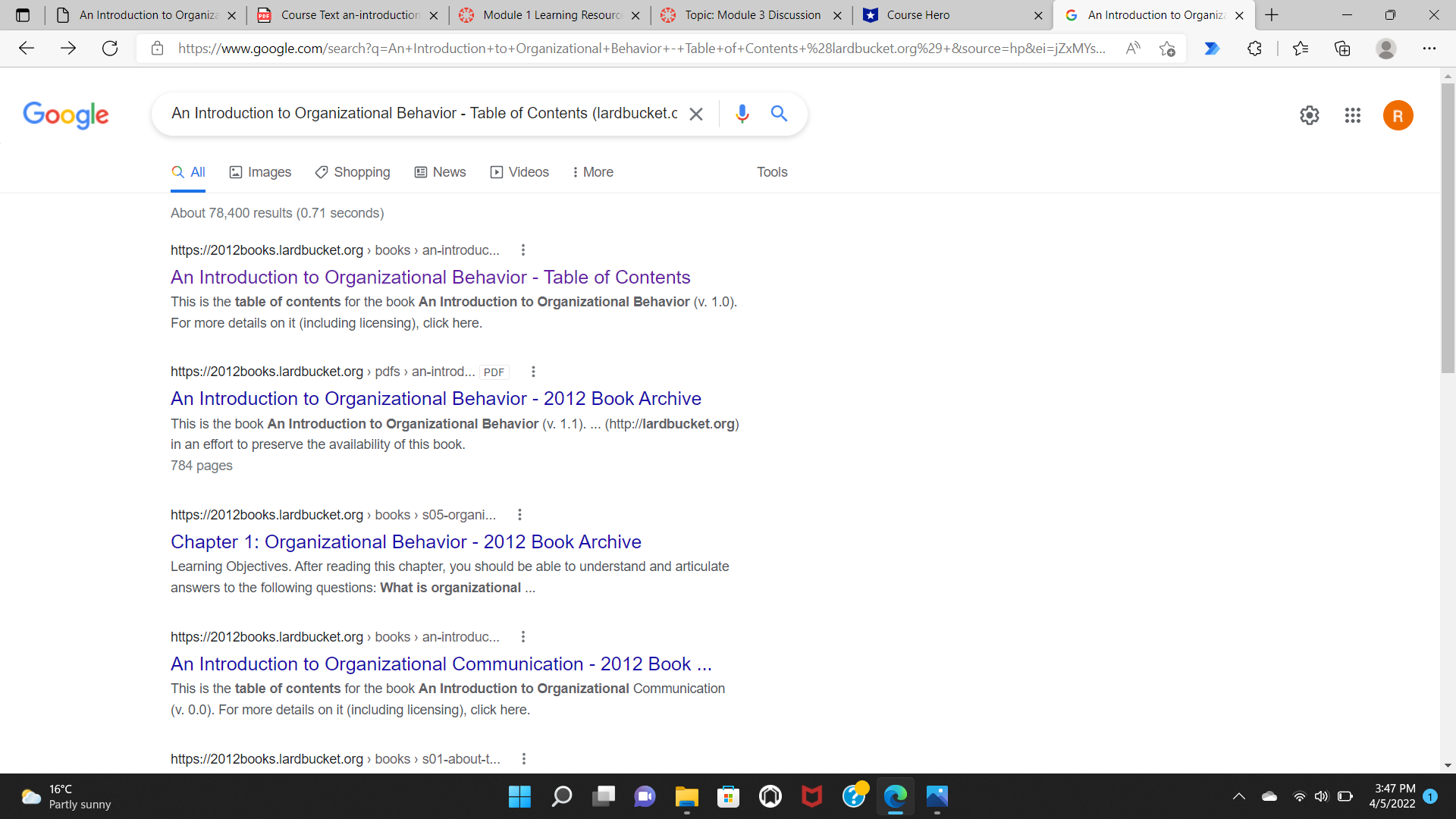Expand the More search categories menu
The width and height of the screenshot is (1456, 819).
[593, 172]
